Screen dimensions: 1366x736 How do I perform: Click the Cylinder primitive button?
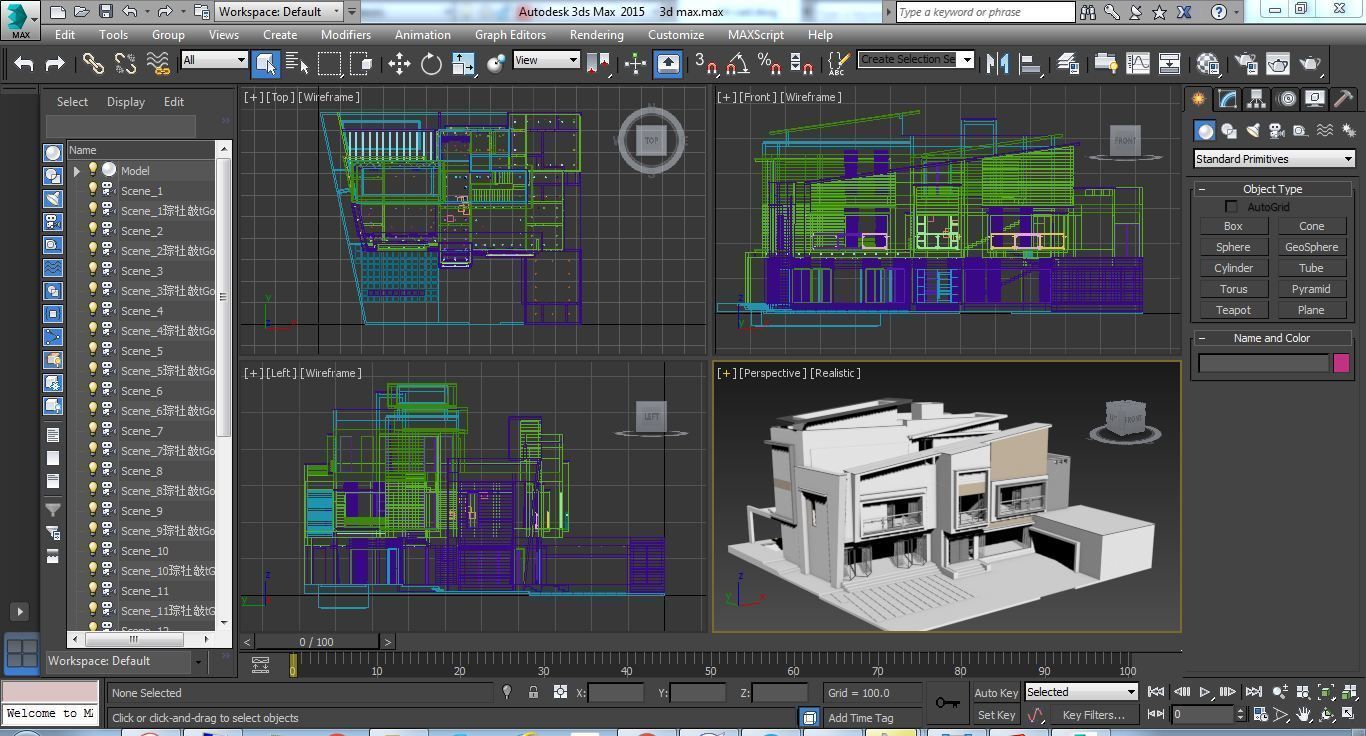coord(1233,268)
